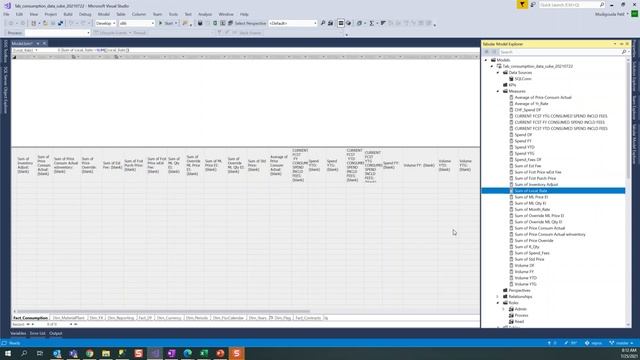Switch to the Dim_Currency table tab
640x360 pixels.
tap(169, 318)
